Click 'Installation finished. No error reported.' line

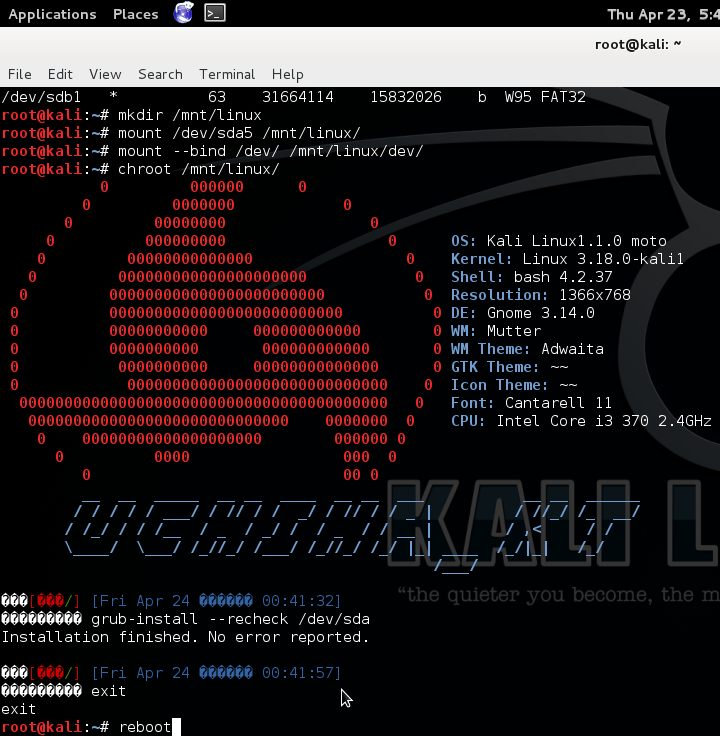[185, 637]
